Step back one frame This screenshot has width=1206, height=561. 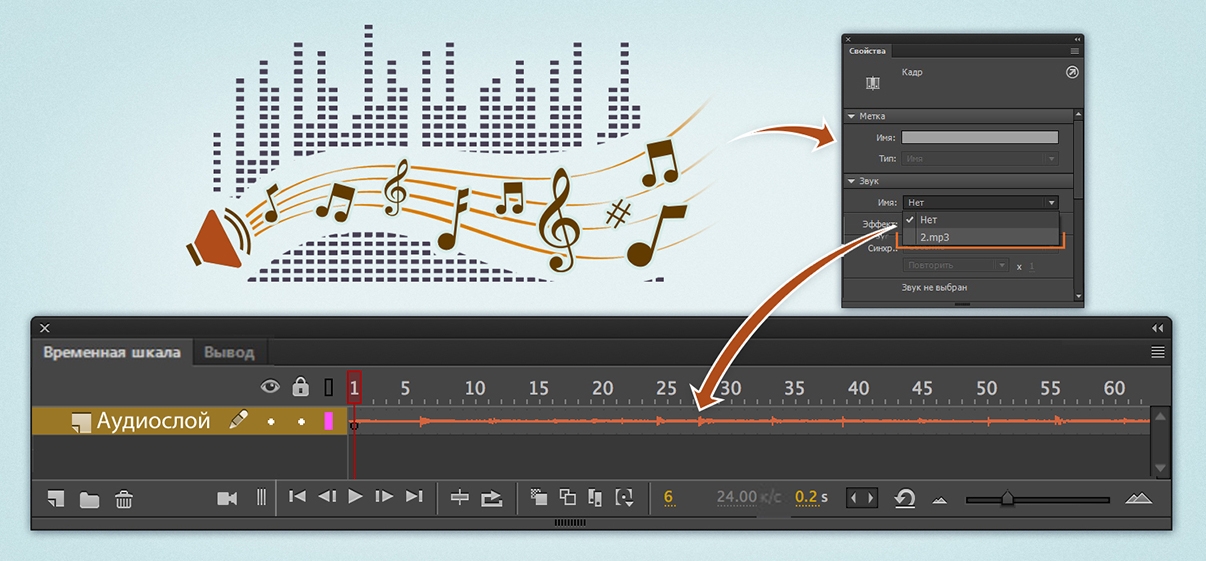pos(326,496)
